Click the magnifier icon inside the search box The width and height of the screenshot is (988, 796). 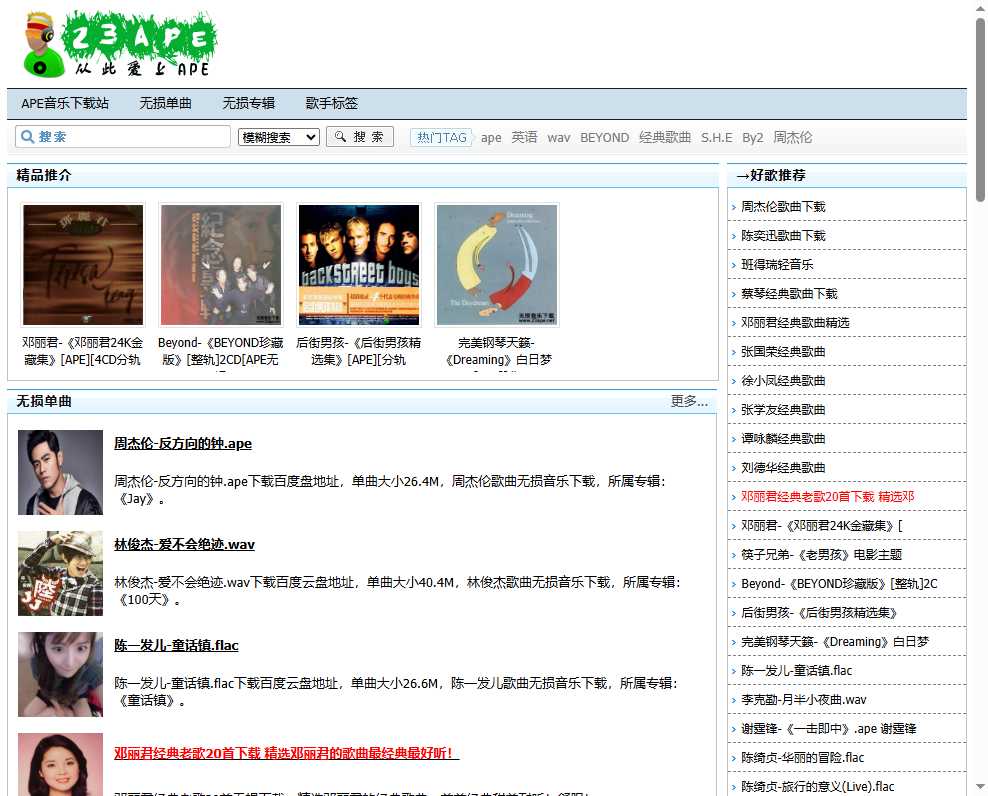[x=28, y=136]
